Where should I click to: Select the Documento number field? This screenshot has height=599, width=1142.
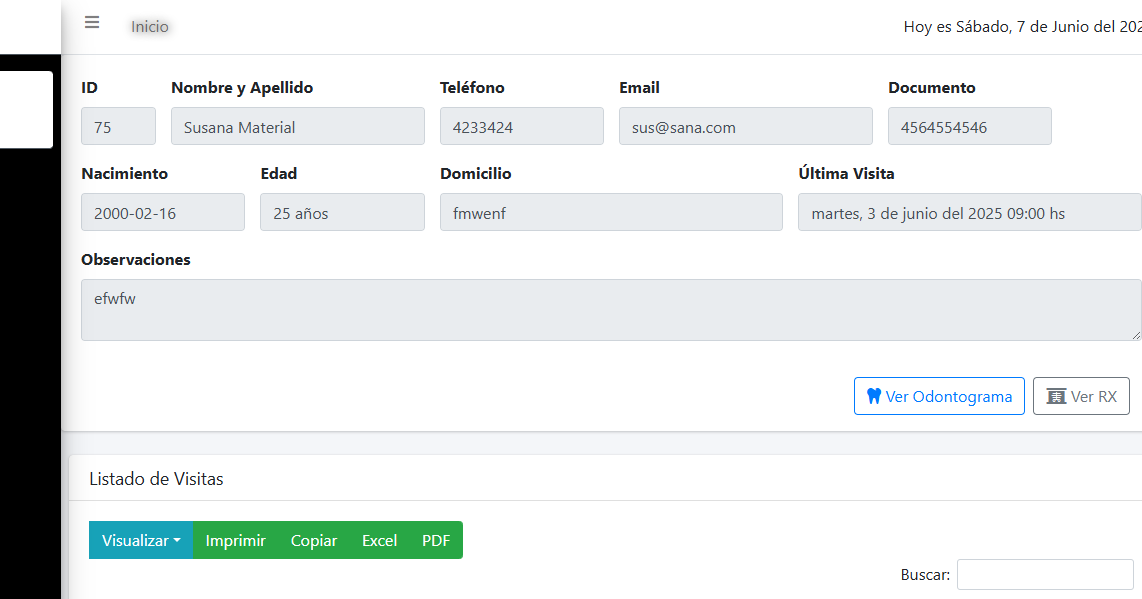(x=969, y=127)
